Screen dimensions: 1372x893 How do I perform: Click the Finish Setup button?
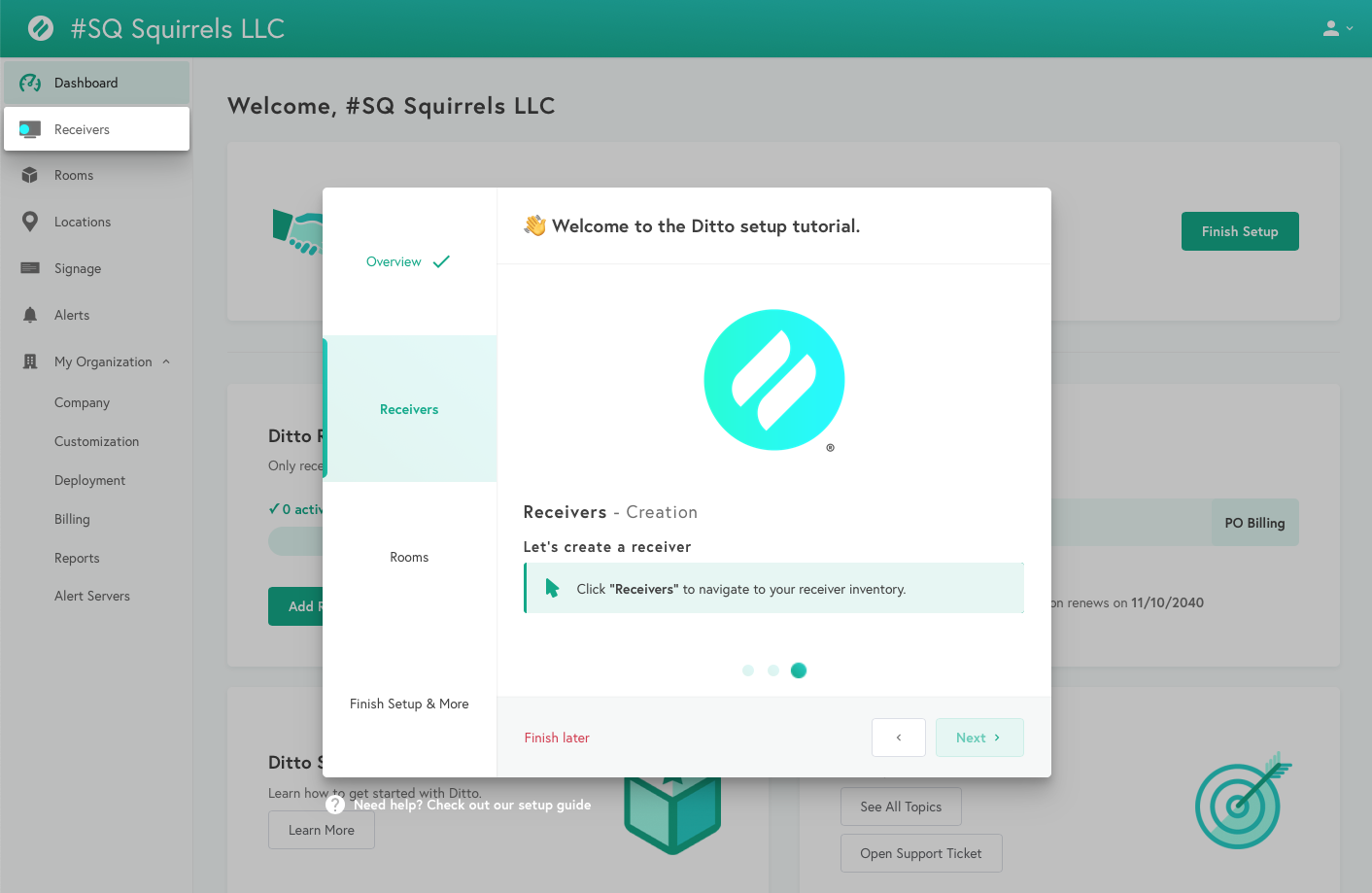click(x=1240, y=231)
